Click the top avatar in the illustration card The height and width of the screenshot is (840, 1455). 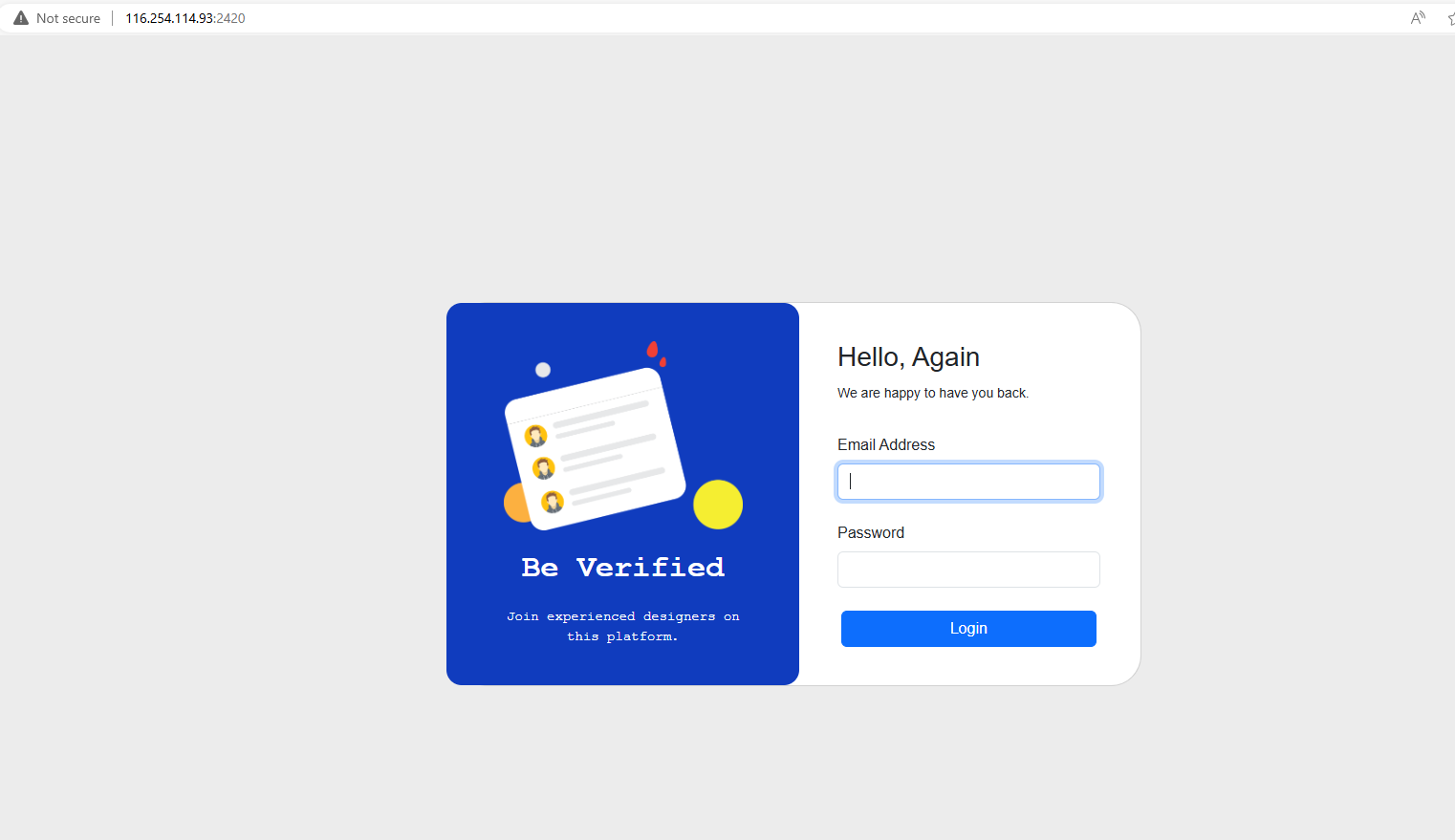(536, 436)
